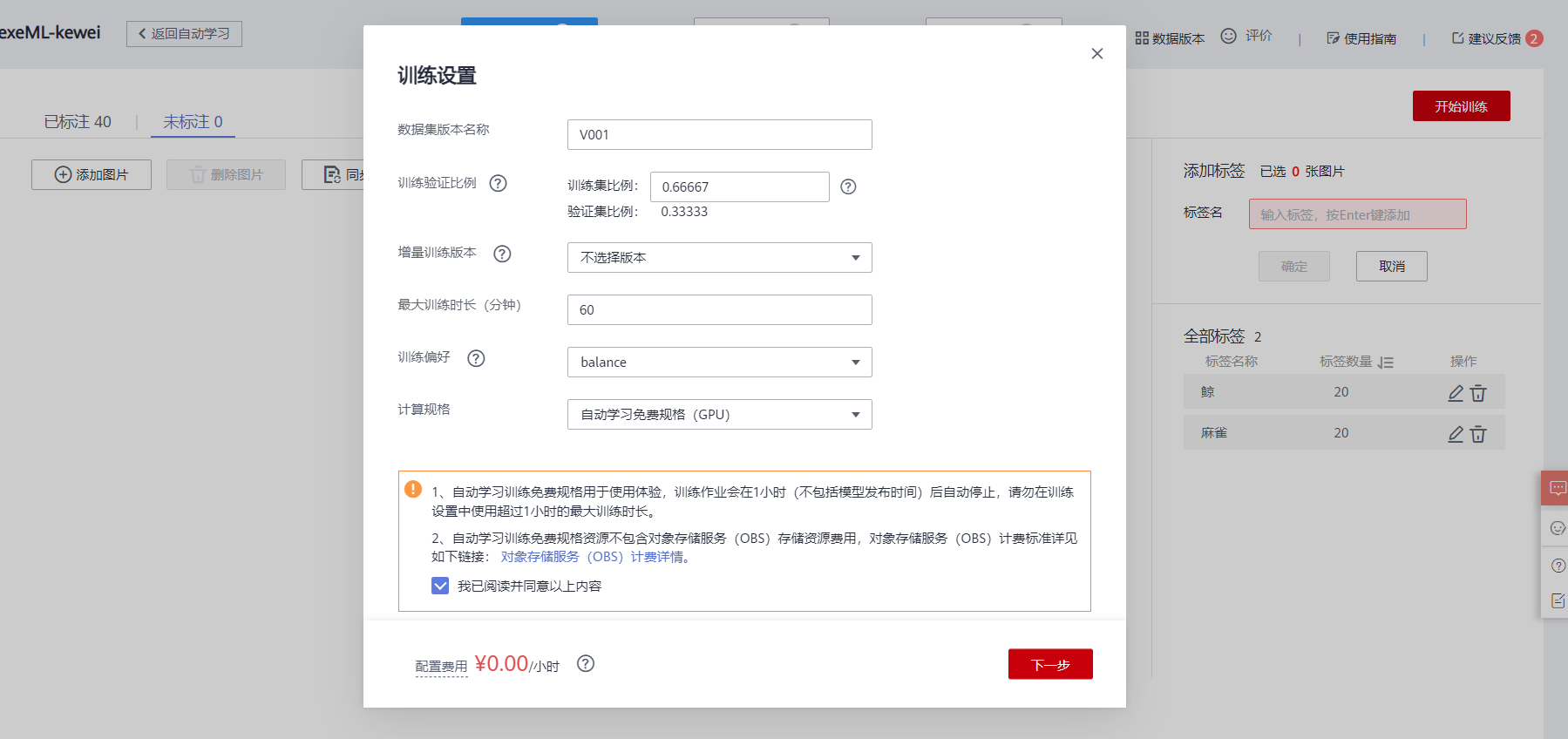Screen dimensions: 1568x739
Task: Click validation ratio value 0.33333
Action: (684, 212)
